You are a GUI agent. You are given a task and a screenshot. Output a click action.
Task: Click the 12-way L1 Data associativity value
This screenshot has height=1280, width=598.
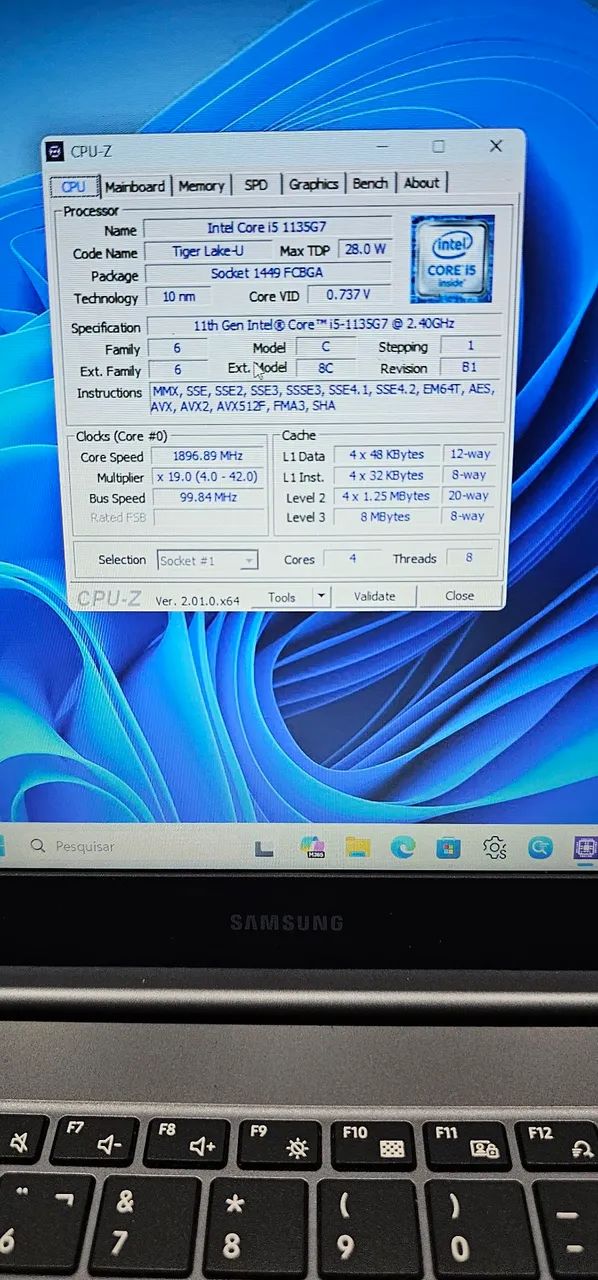pyautogui.click(x=469, y=454)
